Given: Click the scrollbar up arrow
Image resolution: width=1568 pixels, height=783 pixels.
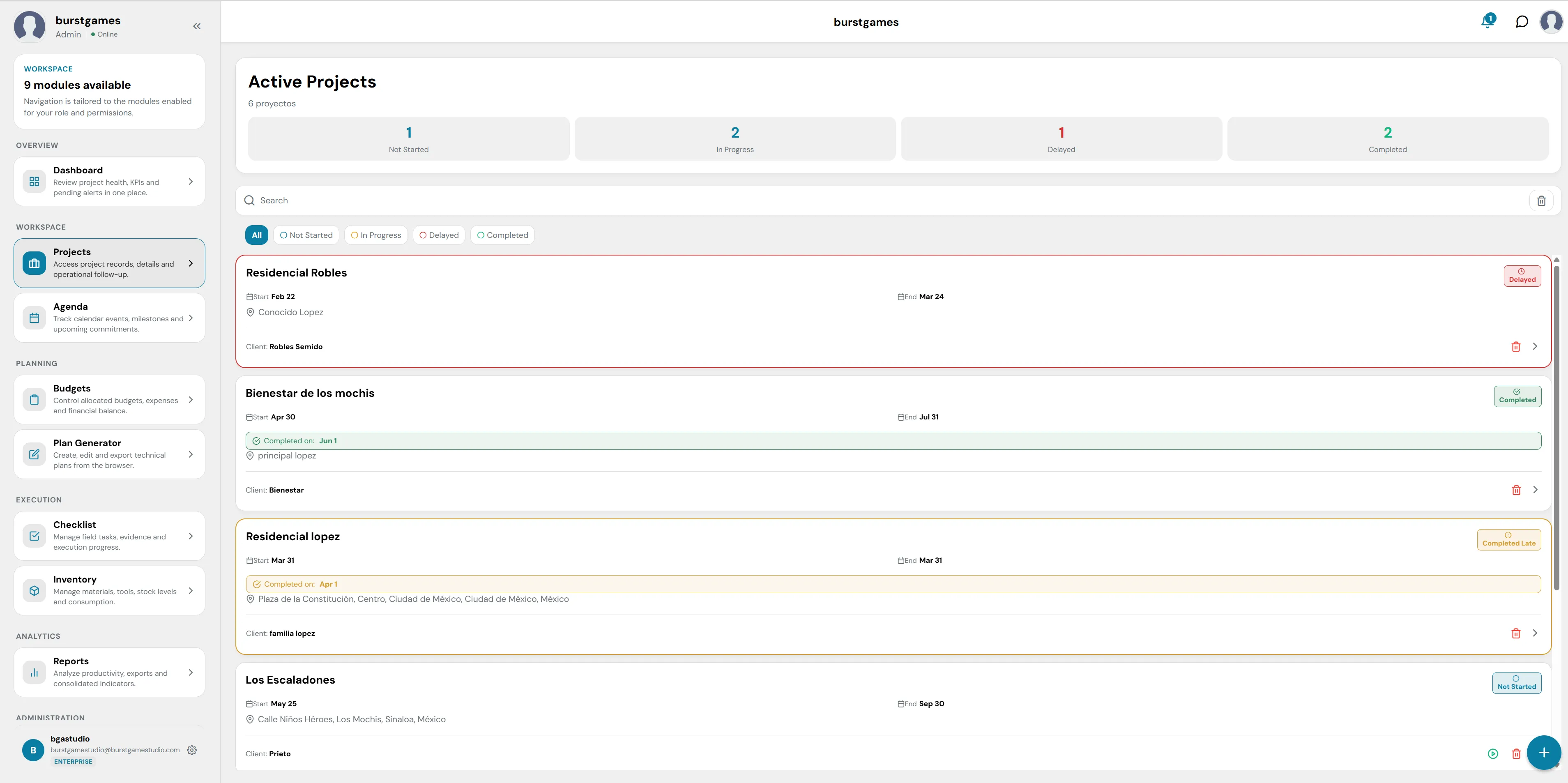Looking at the screenshot, I should (x=1556, y=259).
